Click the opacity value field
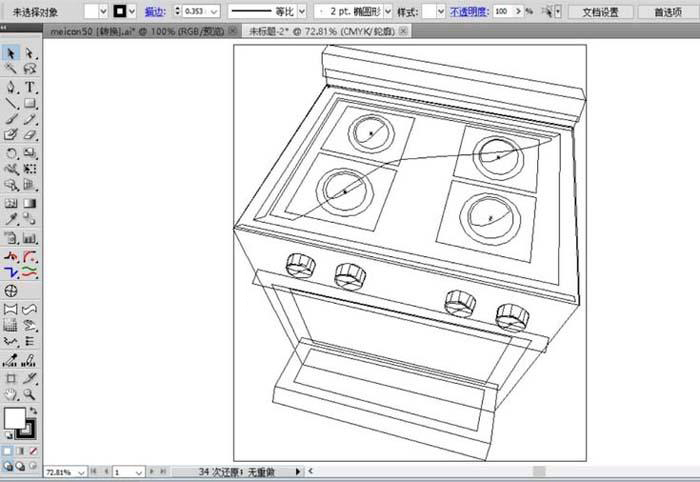 point(503,12)
